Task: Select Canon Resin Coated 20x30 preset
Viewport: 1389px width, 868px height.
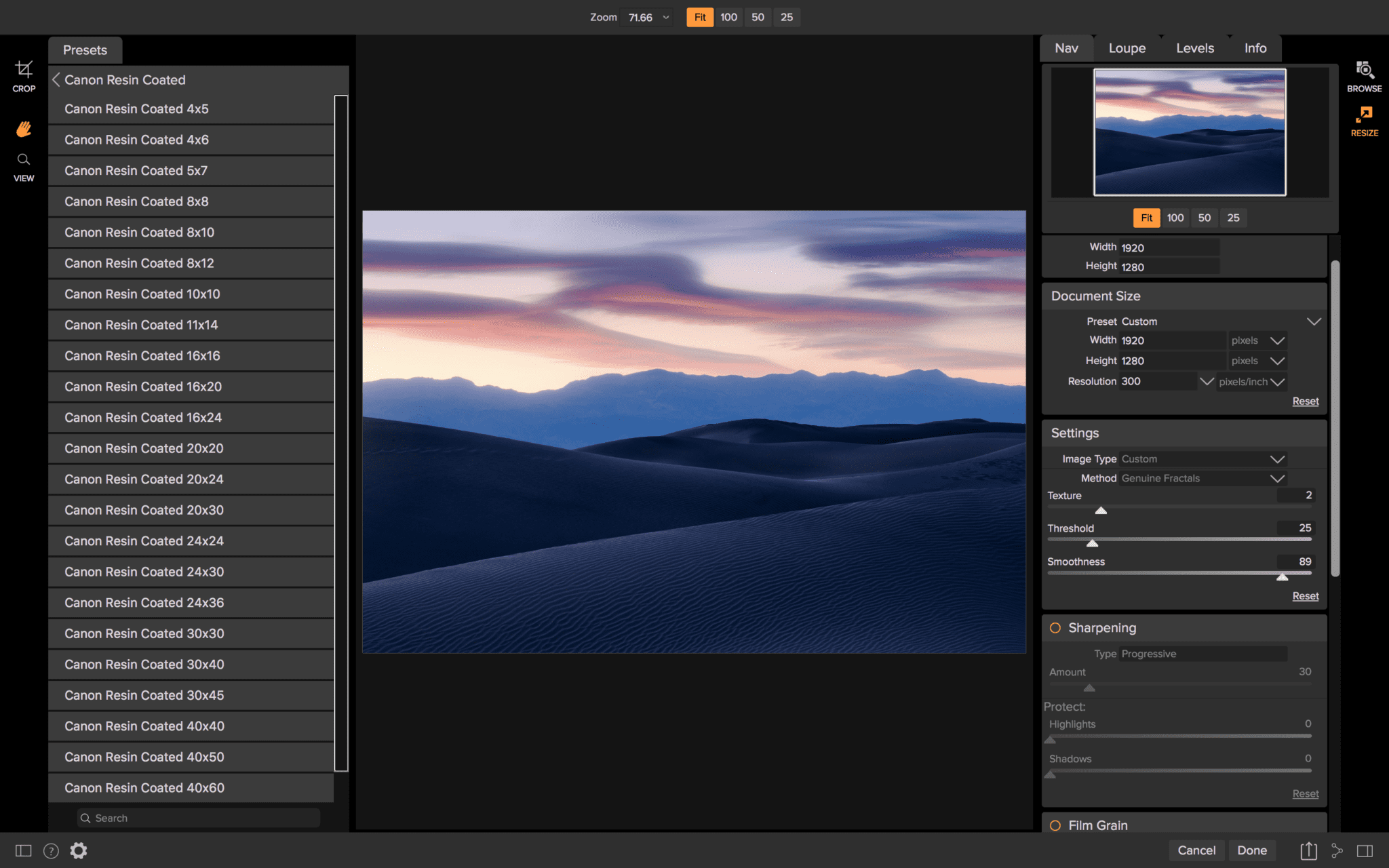Action: point(144,509)
